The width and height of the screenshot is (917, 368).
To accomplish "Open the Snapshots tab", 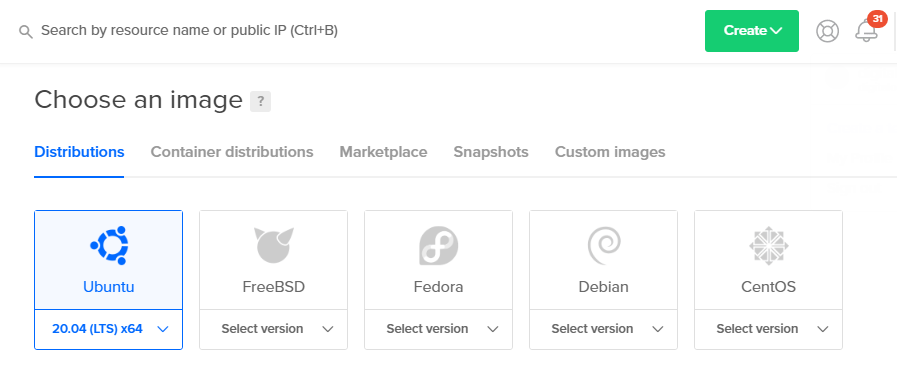I will click(x=491, y=152).
